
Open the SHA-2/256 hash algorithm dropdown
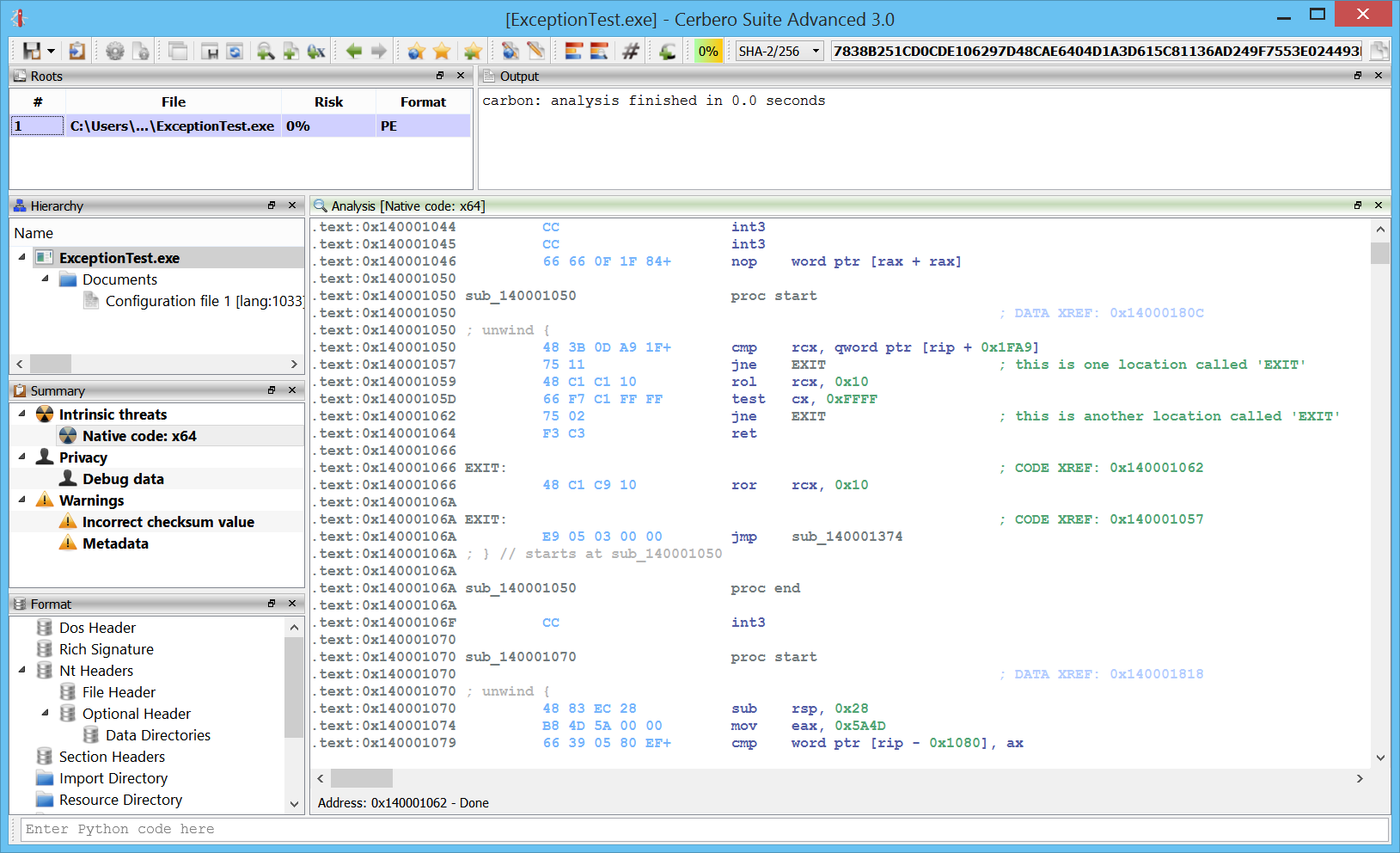[779, 51]
